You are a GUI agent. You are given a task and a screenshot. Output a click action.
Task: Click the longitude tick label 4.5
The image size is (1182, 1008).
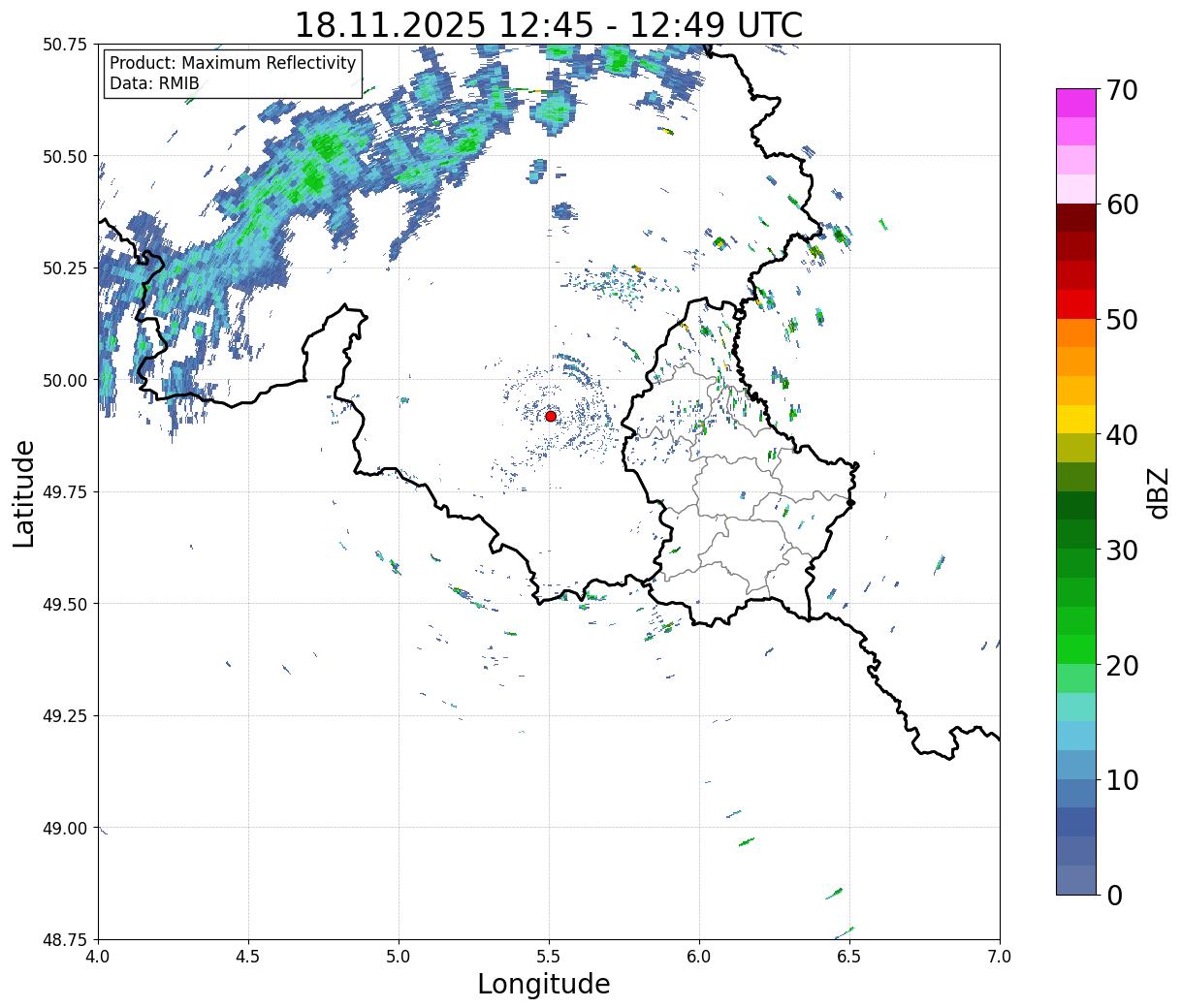(248, 957)
